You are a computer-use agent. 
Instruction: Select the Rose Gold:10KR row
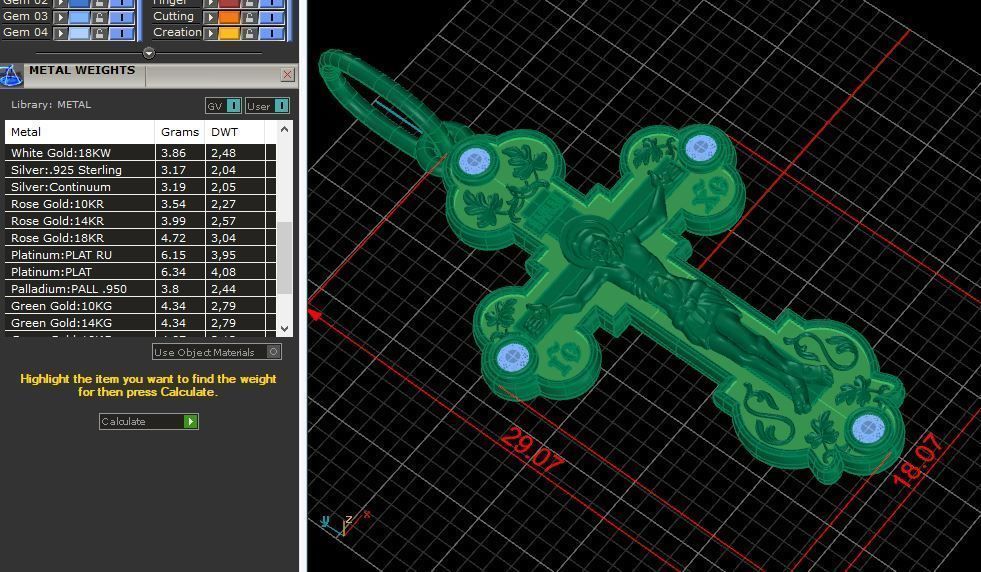click(141, 203)
